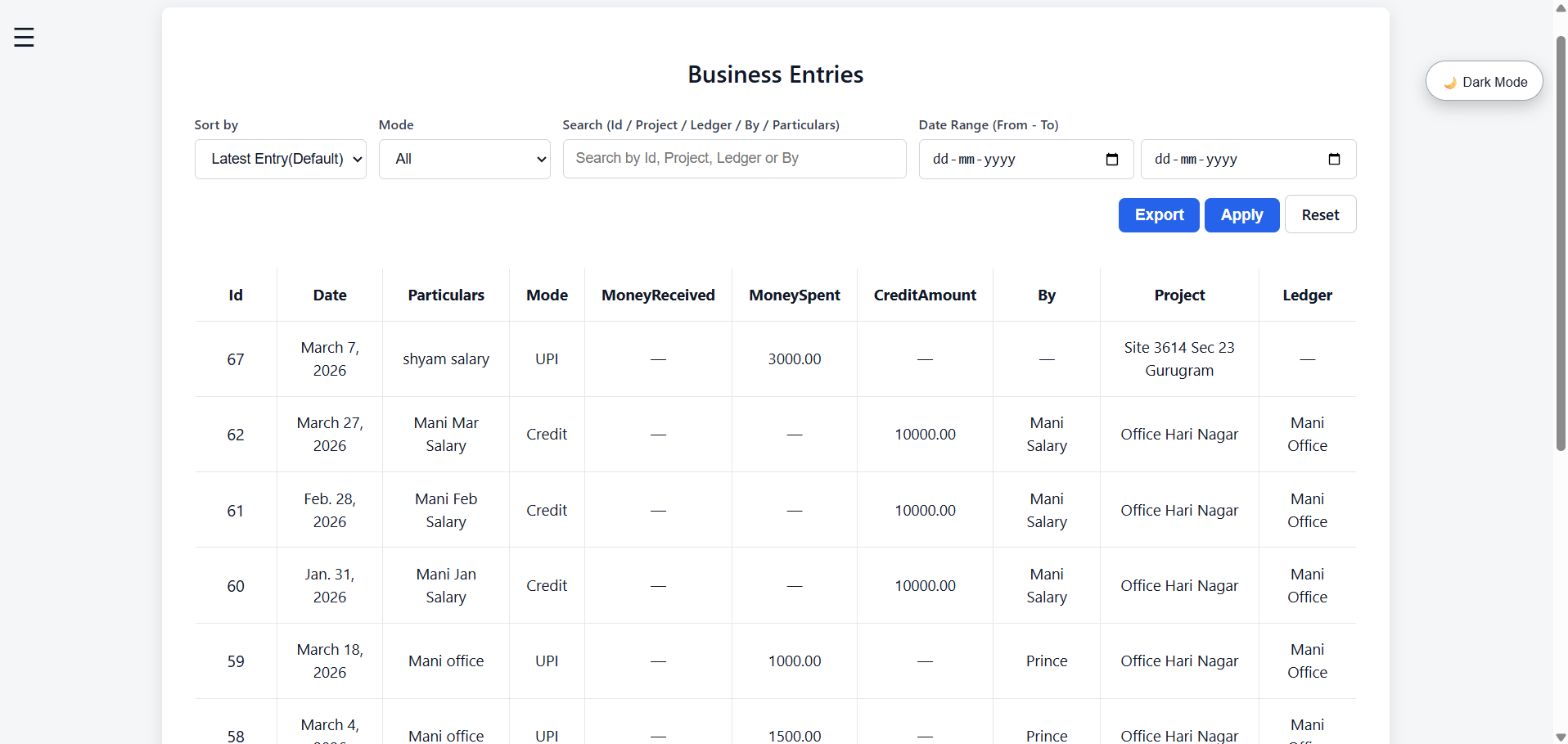Apply the selected filters

click(1241, 215)
